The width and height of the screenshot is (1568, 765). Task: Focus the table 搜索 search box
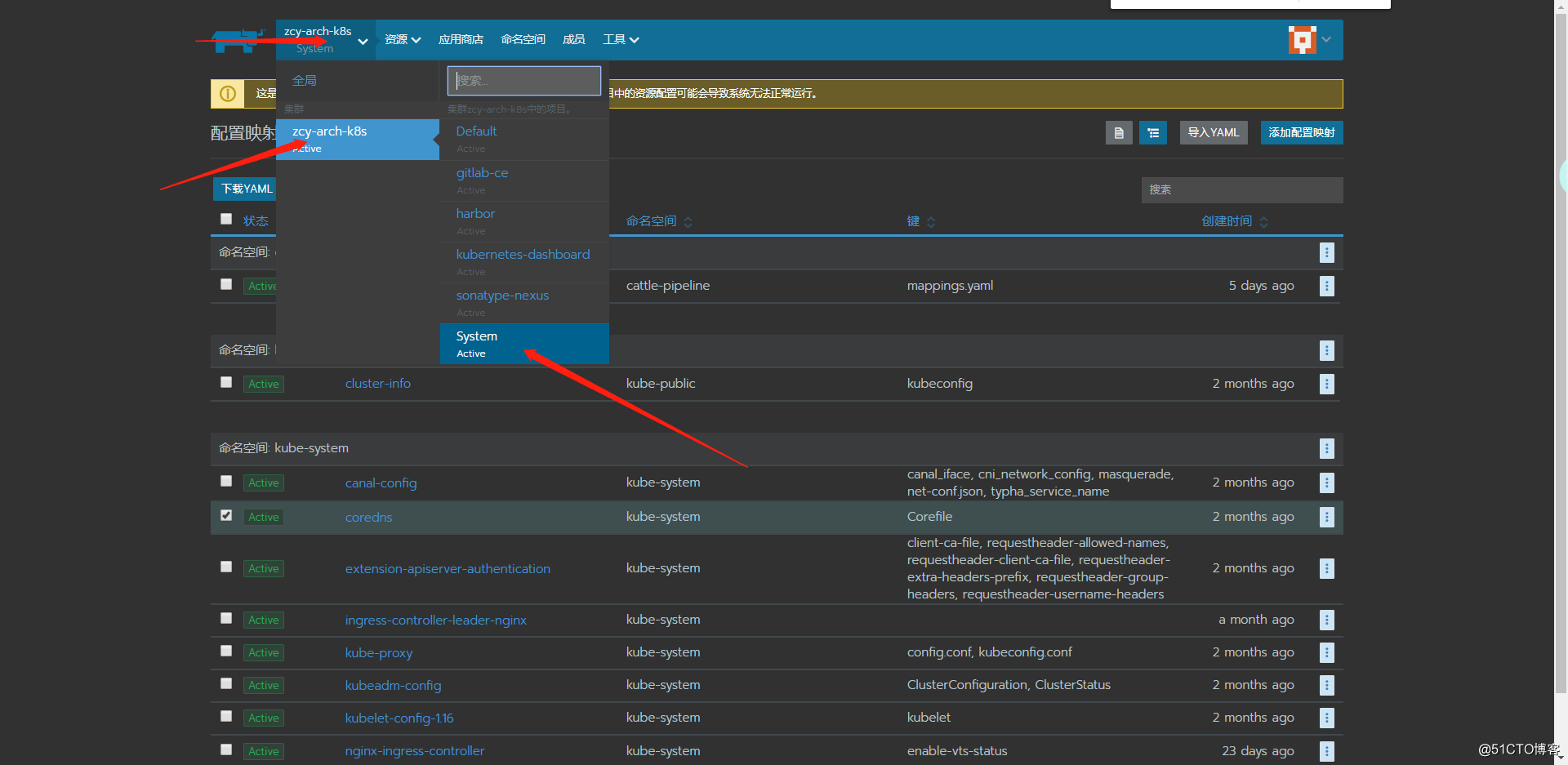click(x=1242, y=189)
